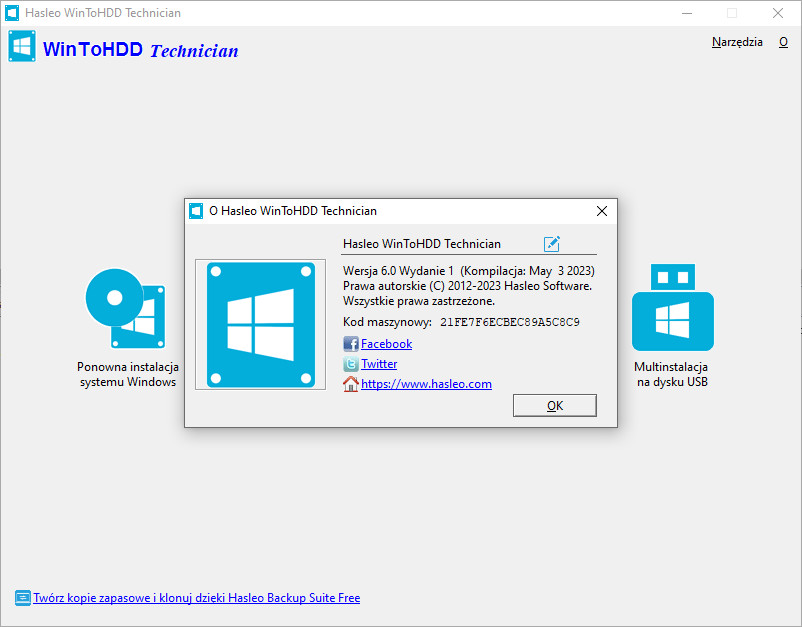Click the version text Wersja 6.0 Wydanie 1

pyautogui.click(x=398, y=271)
